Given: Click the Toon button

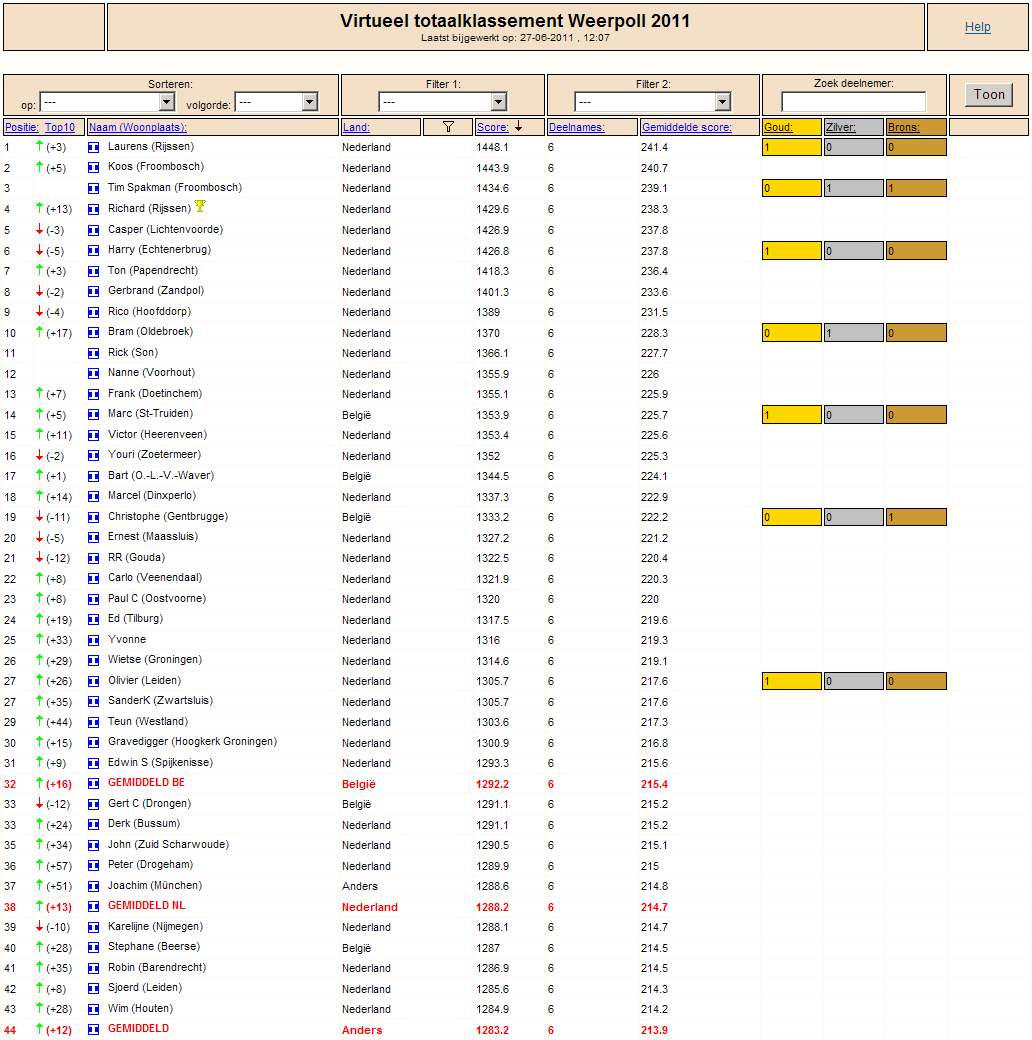Looking at the screenshot, I should (x=989, y=94).
